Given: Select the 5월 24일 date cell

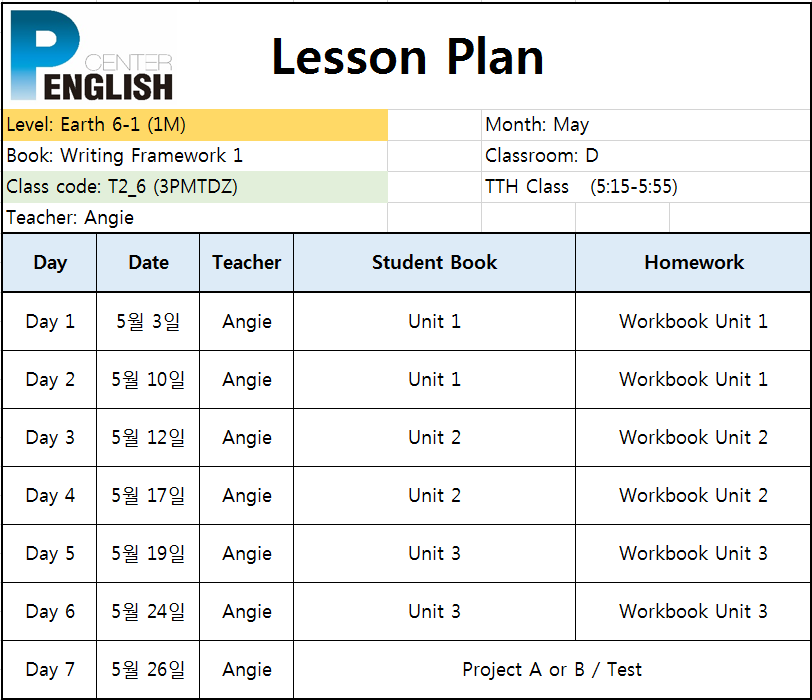Looking at the screenshot, I should (148, 611).
